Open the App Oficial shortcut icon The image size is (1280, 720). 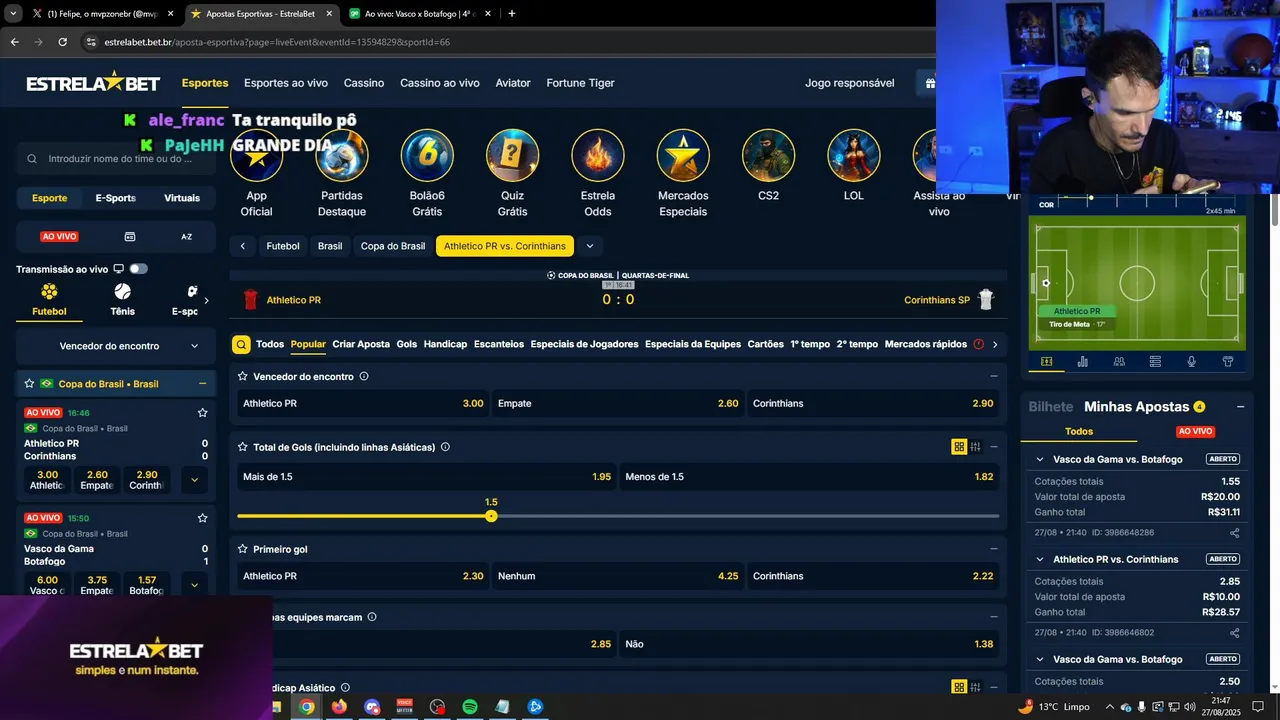257,157
